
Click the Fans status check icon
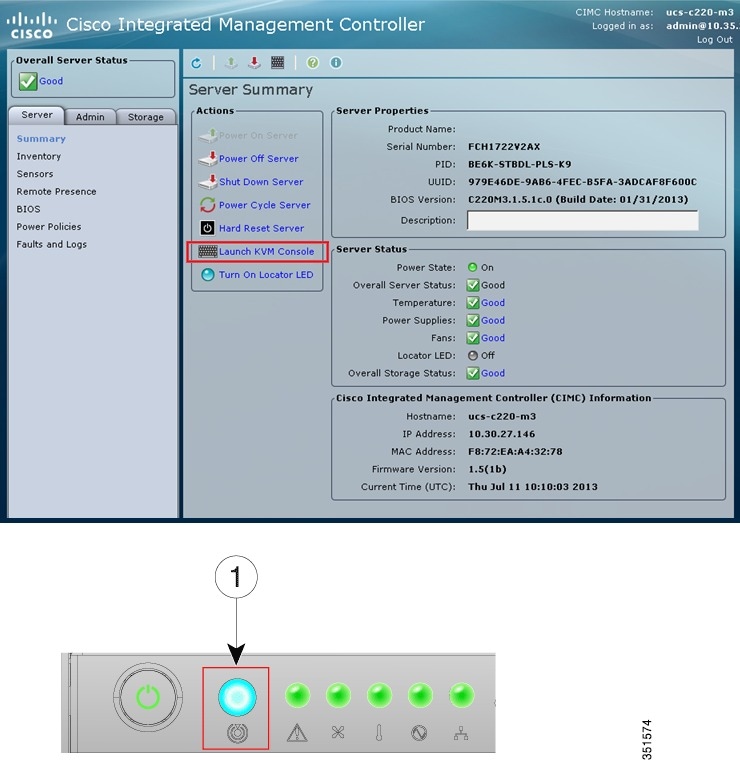(472, 338)
